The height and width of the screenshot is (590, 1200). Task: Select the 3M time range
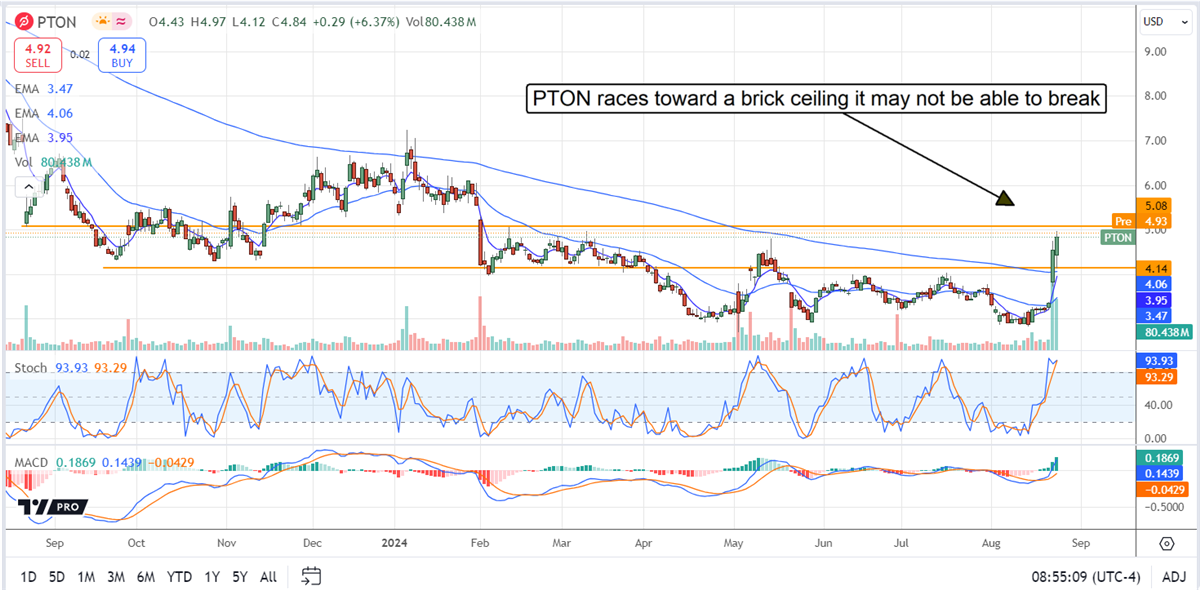[x=116, y=577]
